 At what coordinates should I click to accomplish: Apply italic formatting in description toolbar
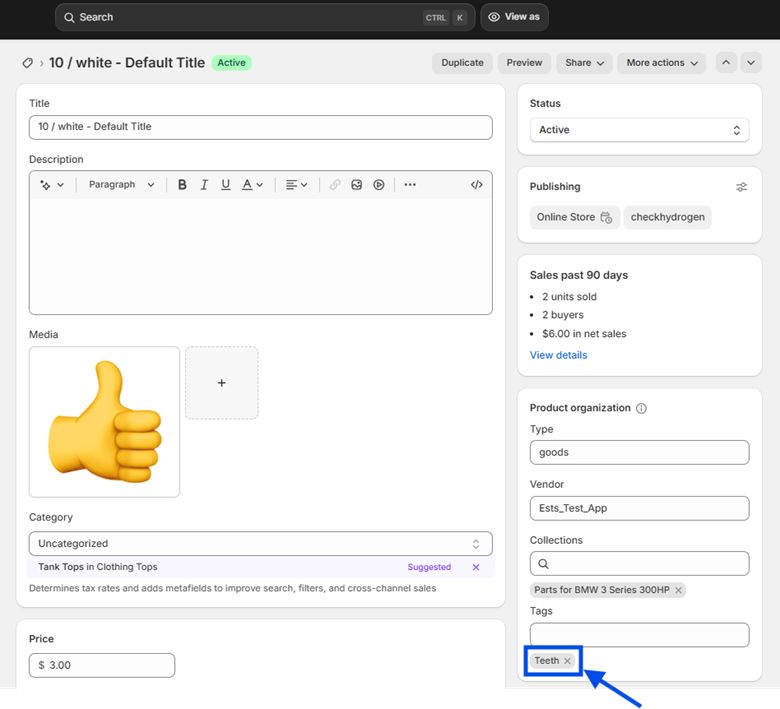tap(204, 185)
